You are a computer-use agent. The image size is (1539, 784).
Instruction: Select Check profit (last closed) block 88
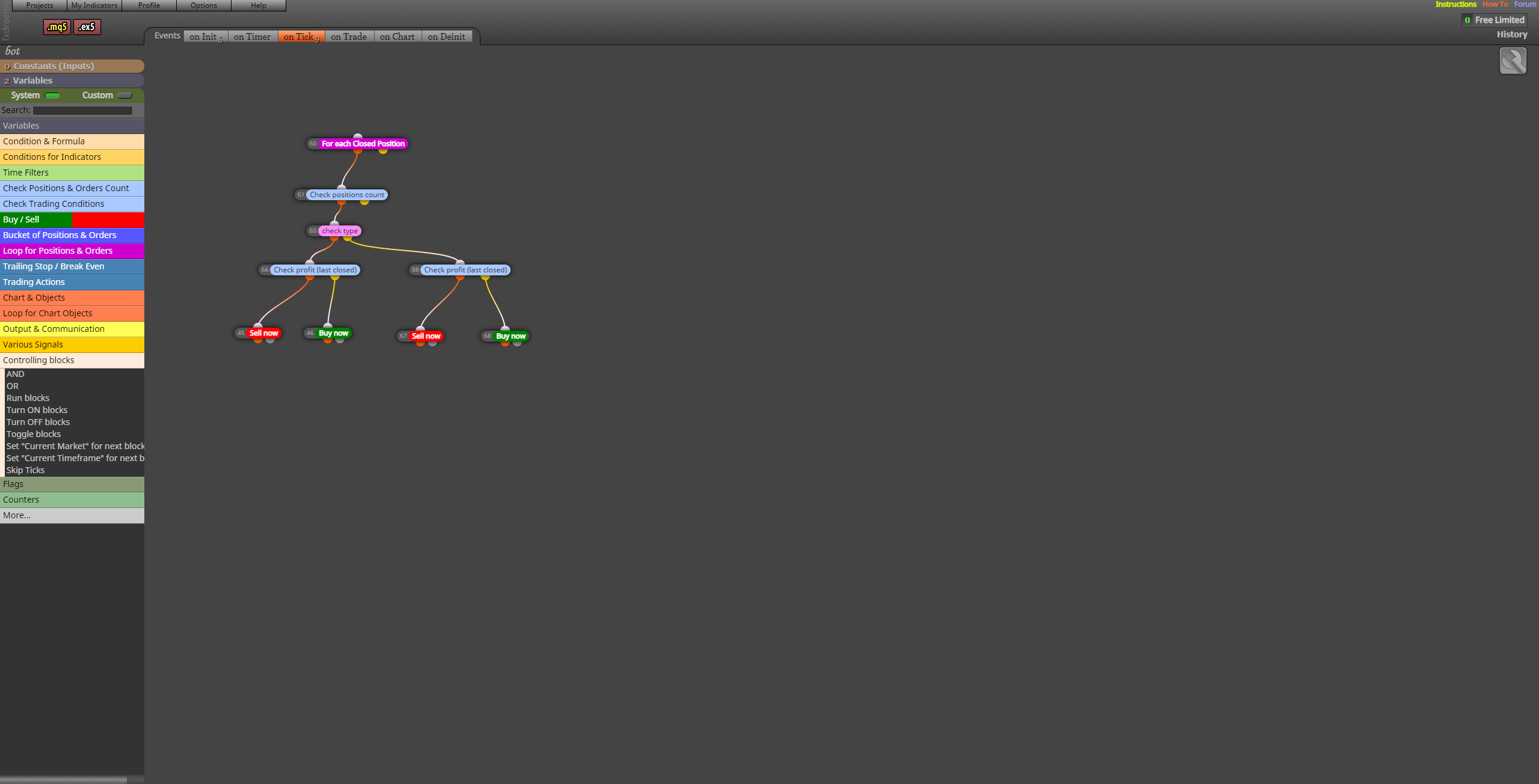[465, 270]
